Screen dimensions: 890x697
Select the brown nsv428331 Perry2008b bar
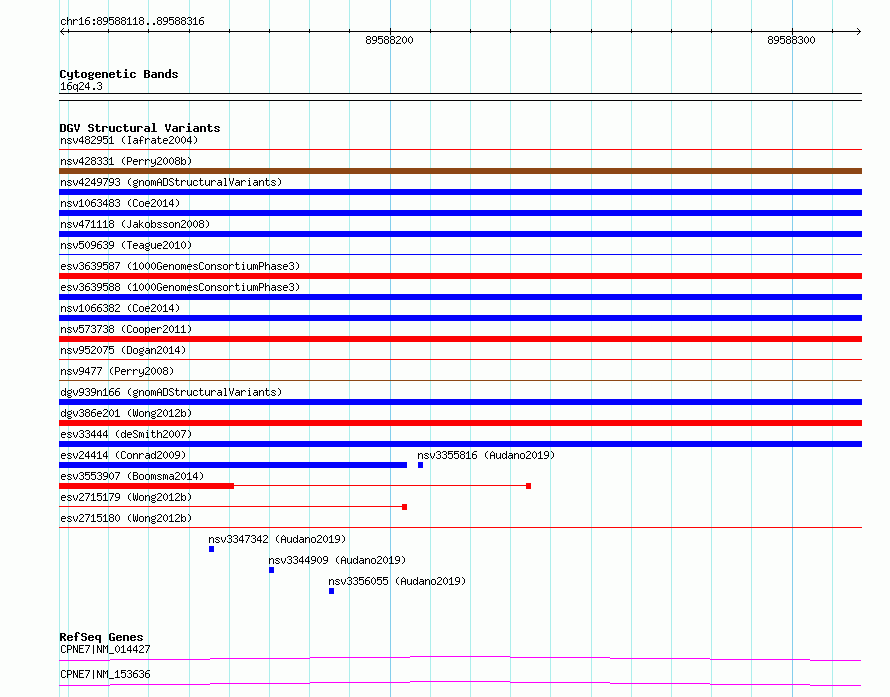460,171
